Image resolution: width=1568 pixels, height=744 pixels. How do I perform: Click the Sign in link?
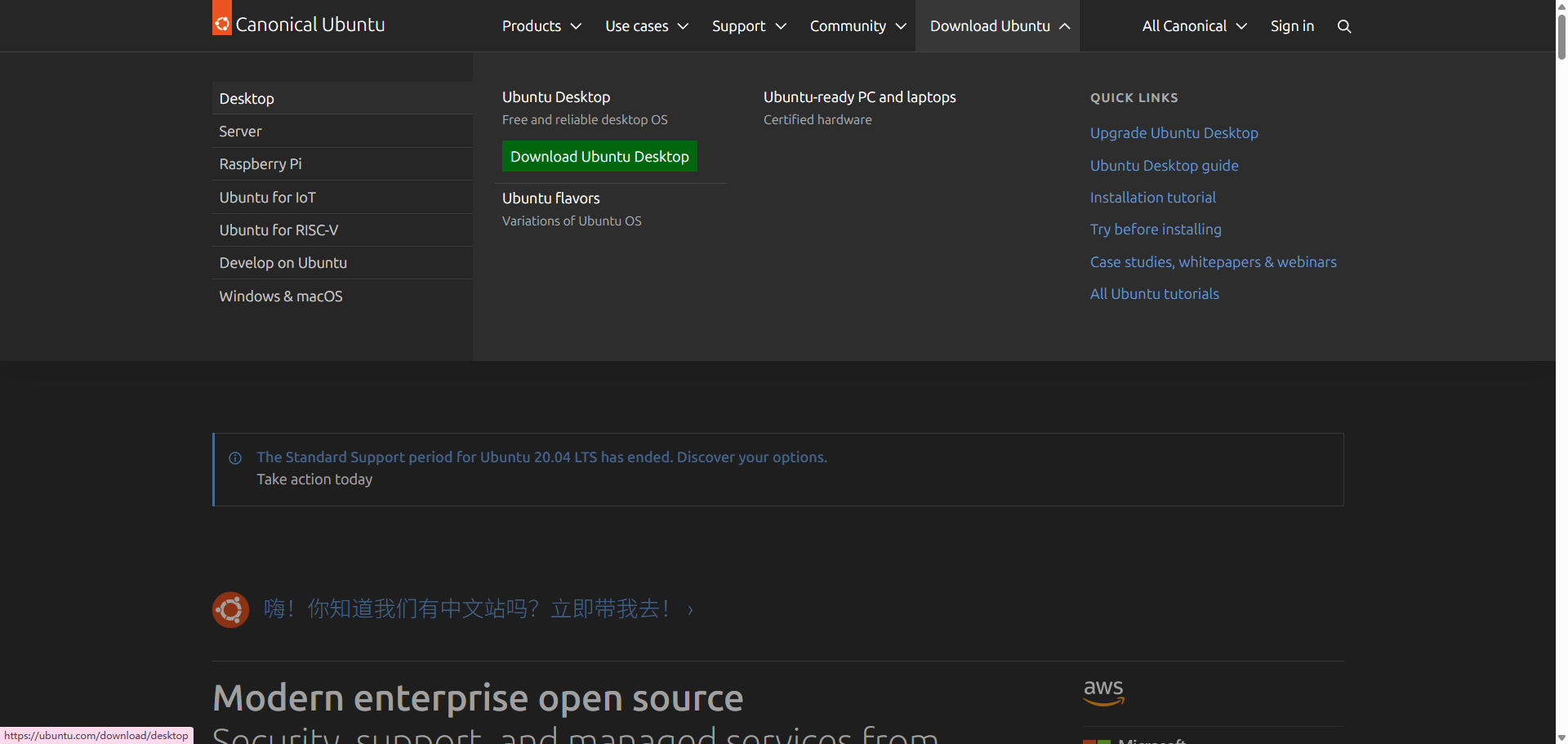pos(1292,26)
